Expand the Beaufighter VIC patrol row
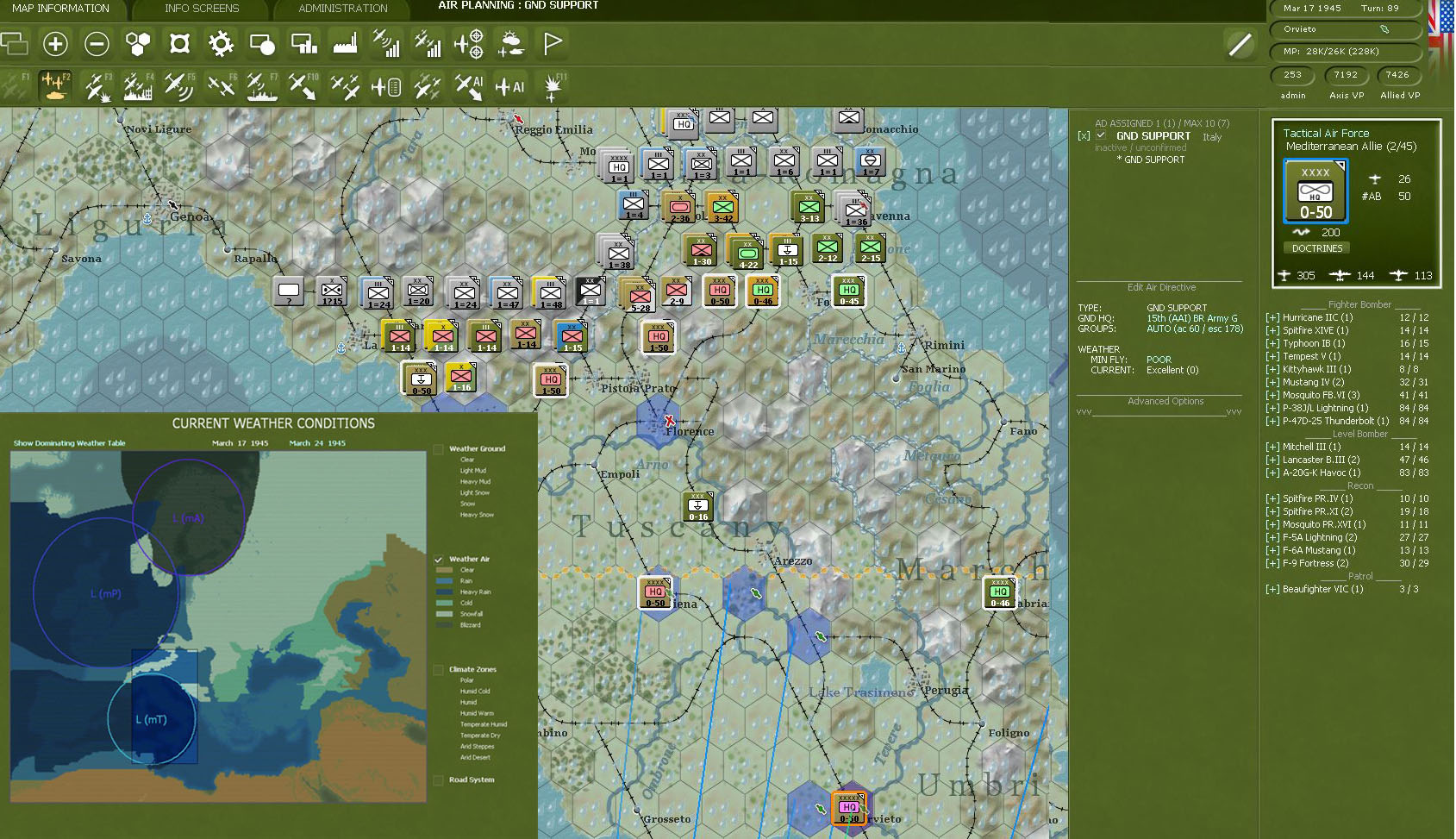 (1272, 590)
